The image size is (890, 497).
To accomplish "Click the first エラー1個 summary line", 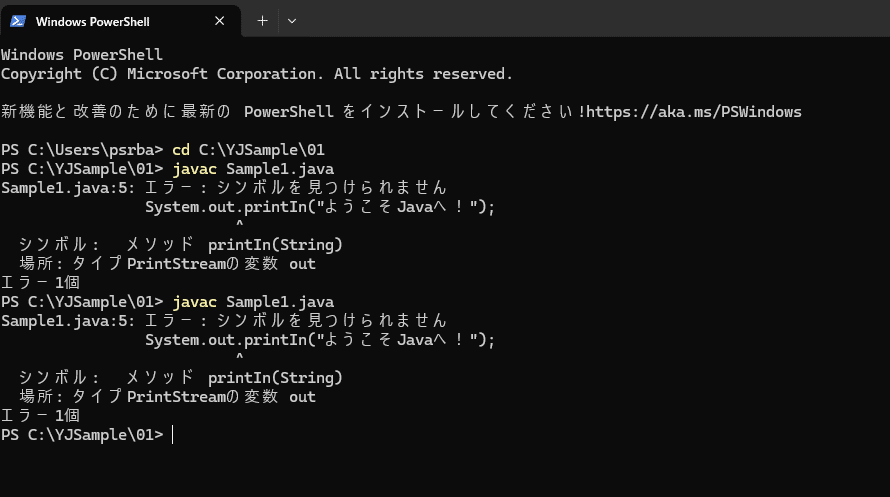I will click(x=40, y=283).
